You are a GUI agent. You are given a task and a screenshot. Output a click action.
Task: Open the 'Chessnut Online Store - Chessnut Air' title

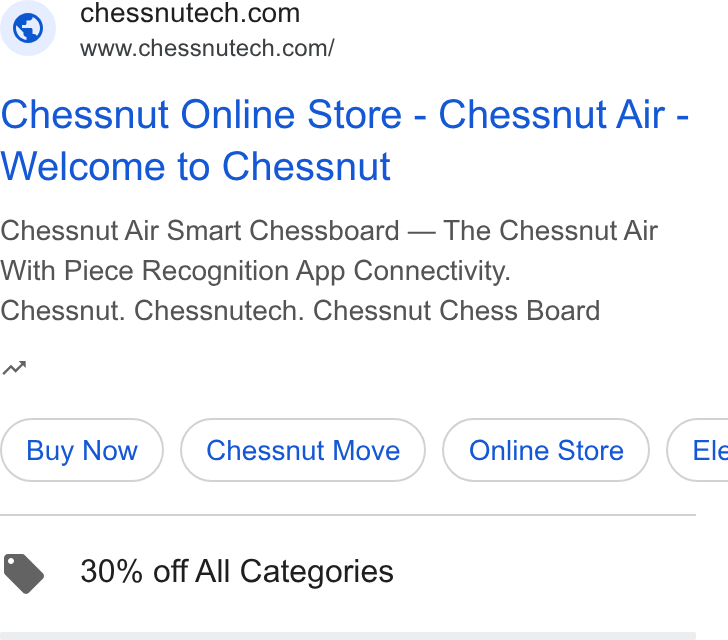[344, 115]
